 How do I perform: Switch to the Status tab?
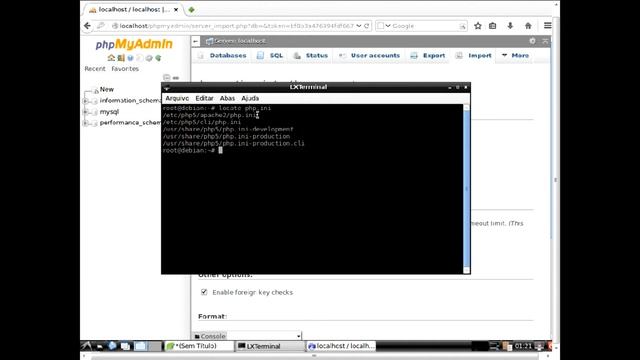click(311, 56)
